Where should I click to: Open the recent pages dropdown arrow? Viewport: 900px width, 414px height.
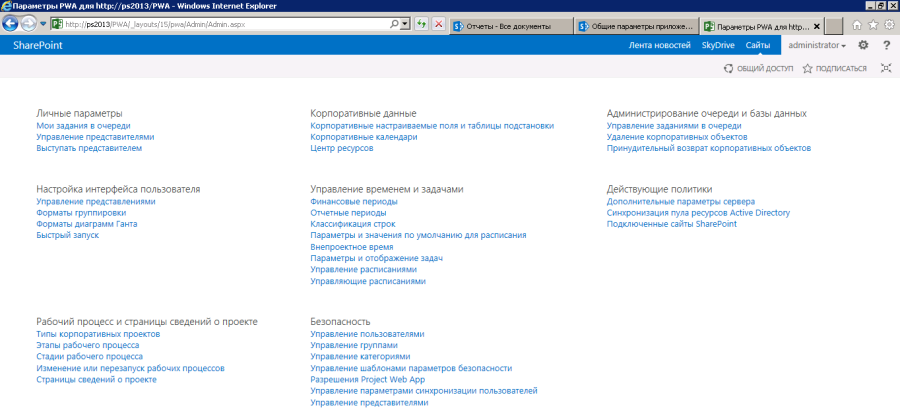pos(42,25)
